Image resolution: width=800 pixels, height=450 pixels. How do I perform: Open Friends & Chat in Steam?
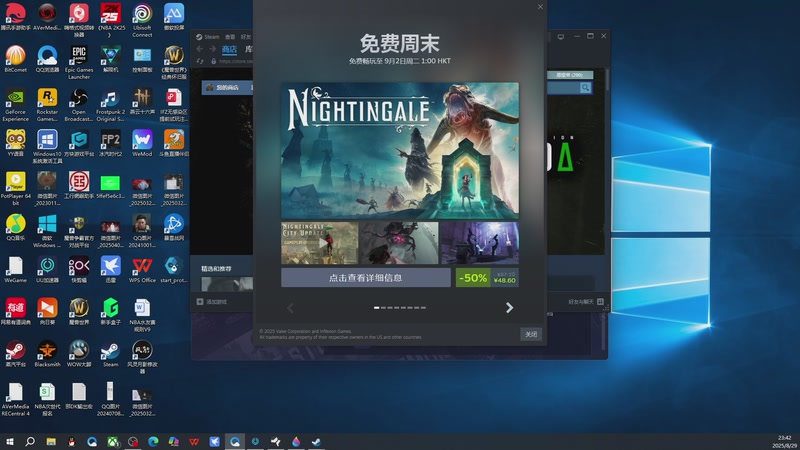point(586,302)
